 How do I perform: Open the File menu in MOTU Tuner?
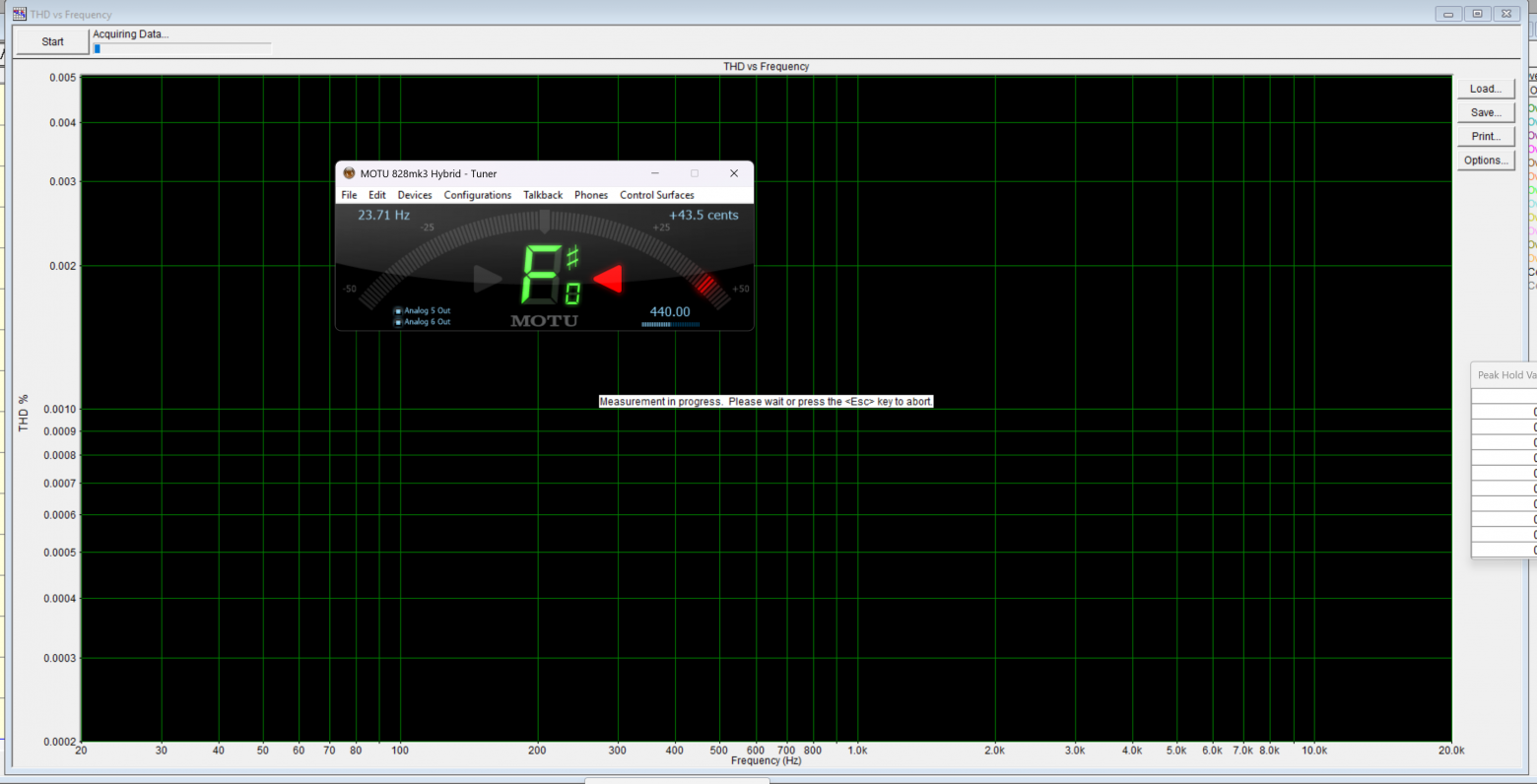pyautogui.click(x=349, y=195)
